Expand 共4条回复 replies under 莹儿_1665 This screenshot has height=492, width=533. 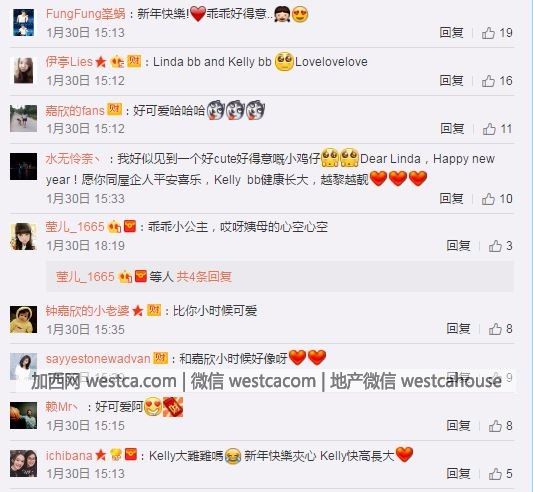tap(204, 277)
